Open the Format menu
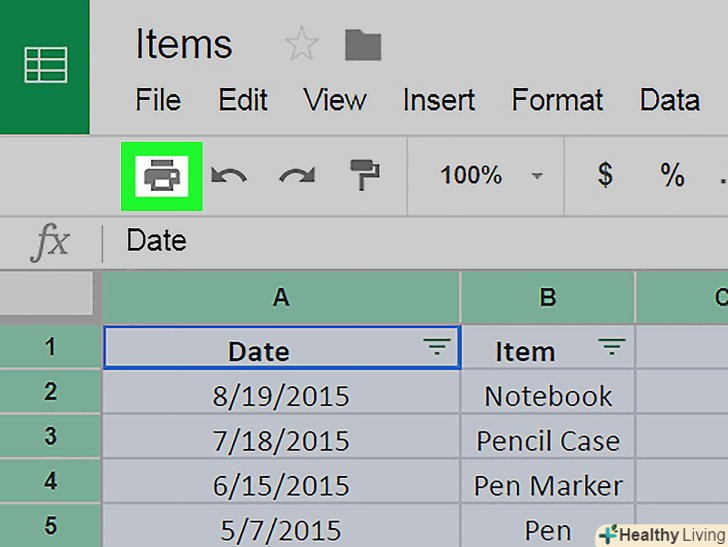This screenshot has height=547, width=728. coord(557,100)
